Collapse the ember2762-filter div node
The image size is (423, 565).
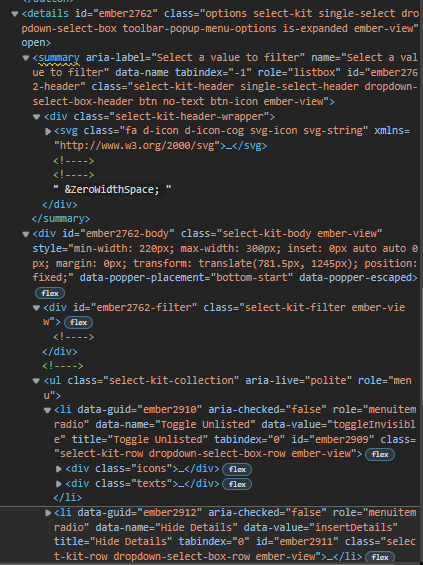[36, 308]
